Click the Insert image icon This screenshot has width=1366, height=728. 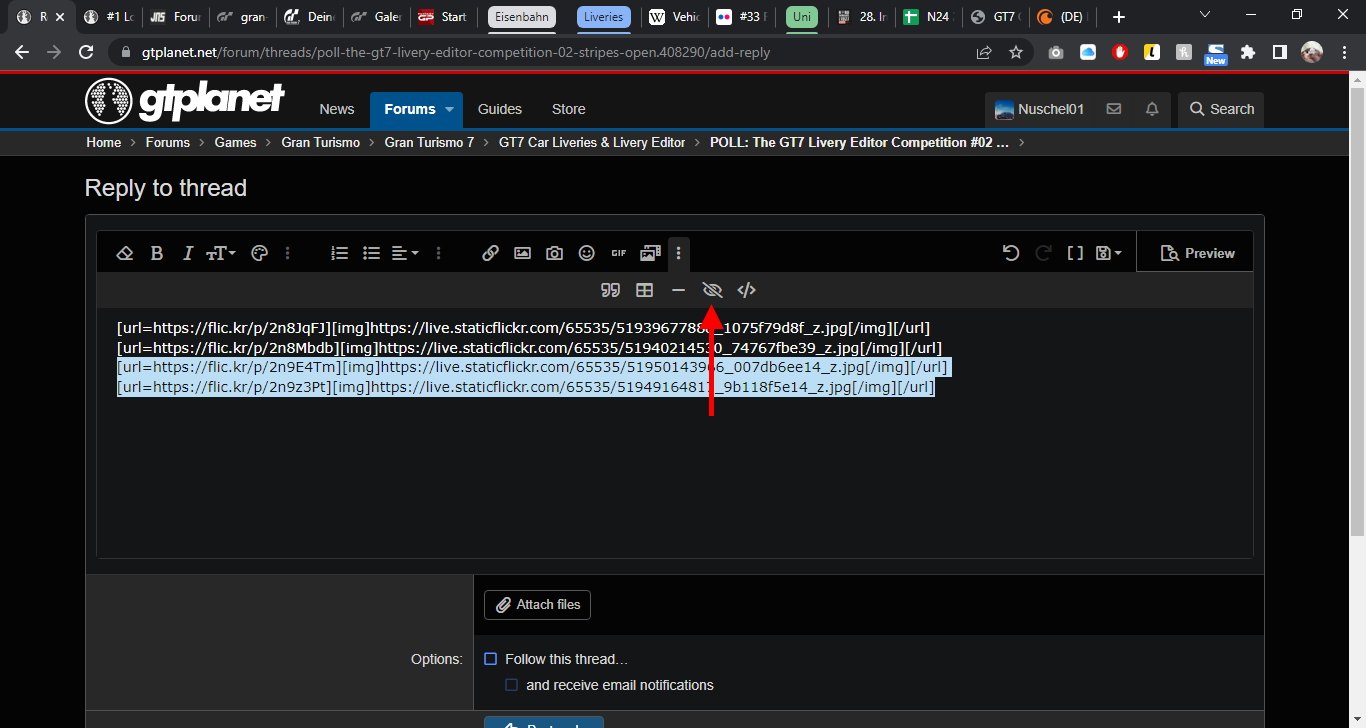(x=522, y=253)
